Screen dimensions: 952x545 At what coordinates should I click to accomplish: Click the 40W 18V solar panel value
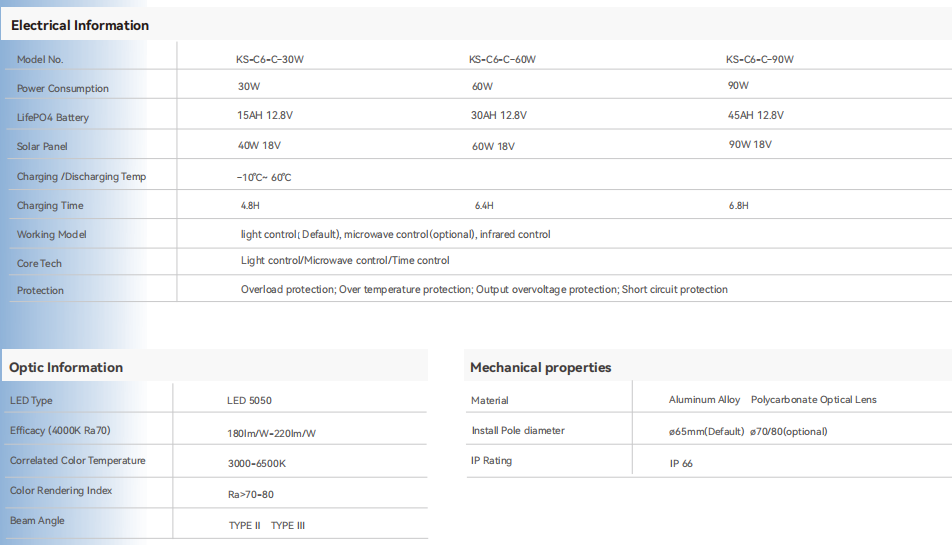(x=259, y=146)
